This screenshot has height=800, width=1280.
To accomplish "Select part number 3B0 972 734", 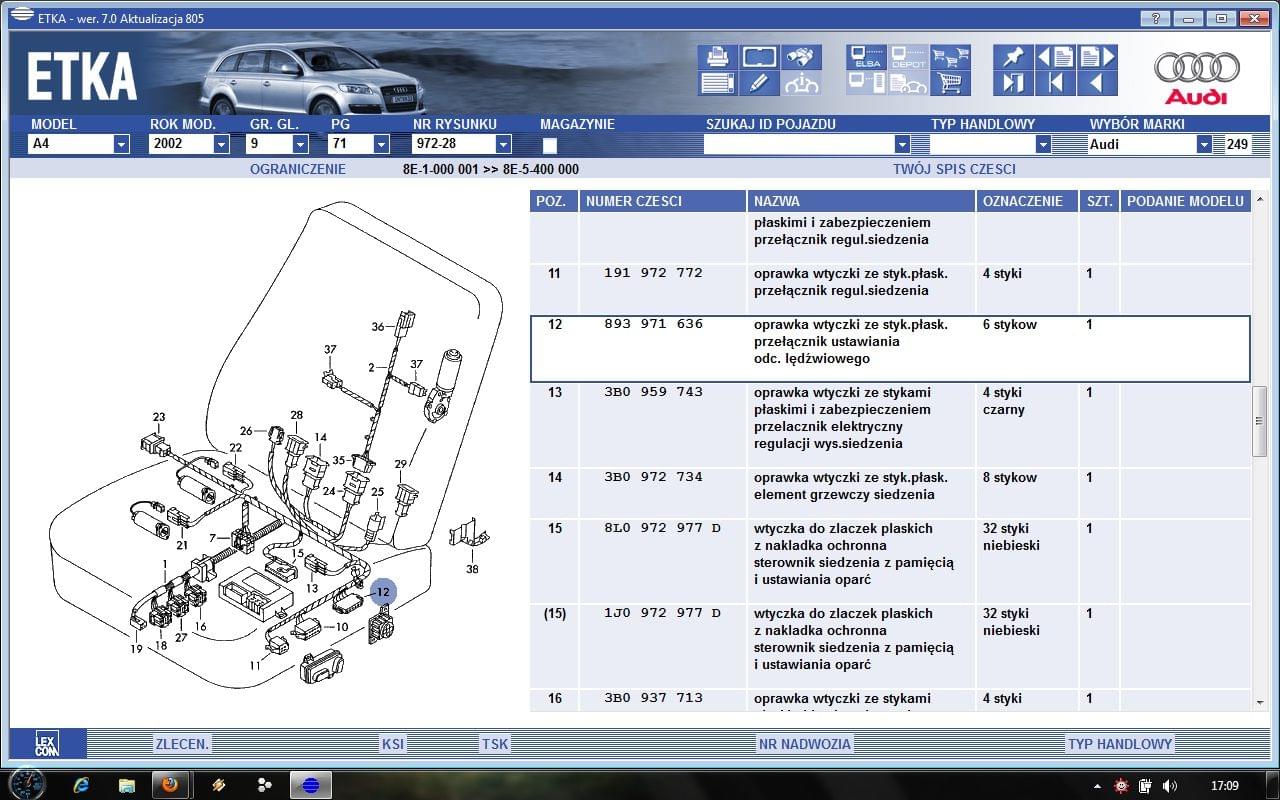I will click(653, 477).
